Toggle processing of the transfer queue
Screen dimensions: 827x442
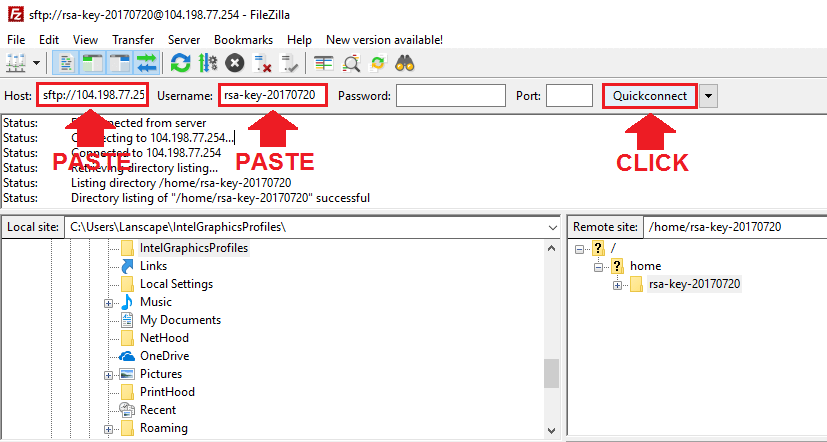click(208, 64)
